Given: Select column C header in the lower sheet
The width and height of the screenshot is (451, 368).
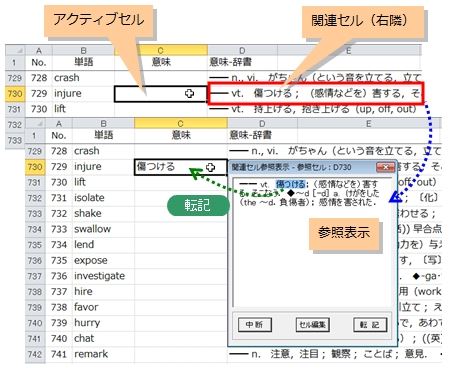Looking at the screenshot, I should click(181, 124).
